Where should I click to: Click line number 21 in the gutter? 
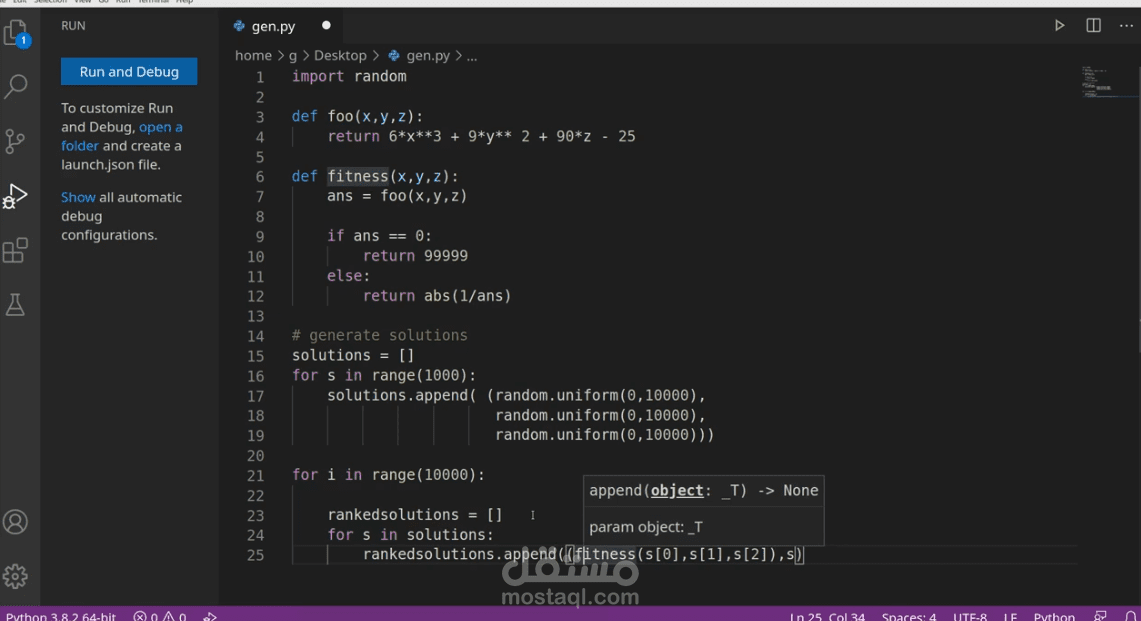255,475
